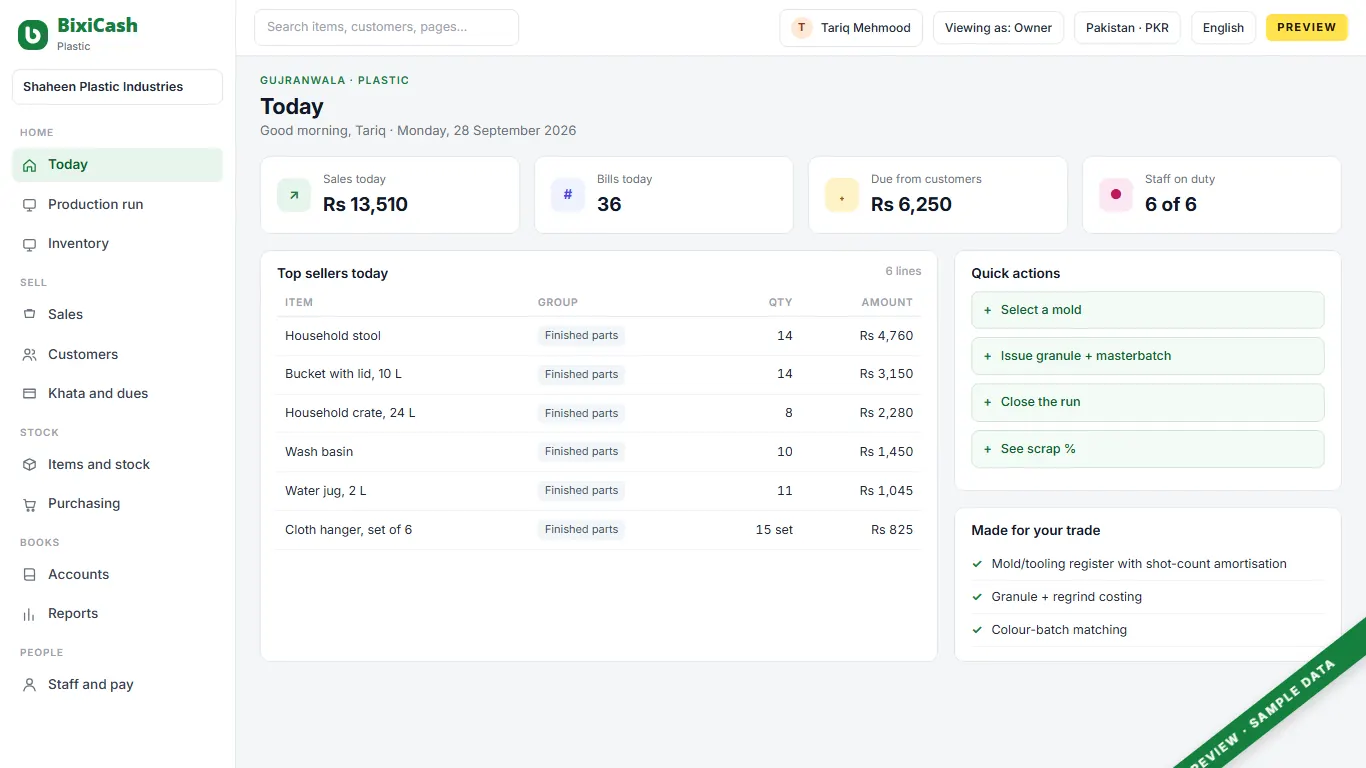Click the Household crate, 24 L item
This screenshot has width=1366, height=768.
click(350, 413)
